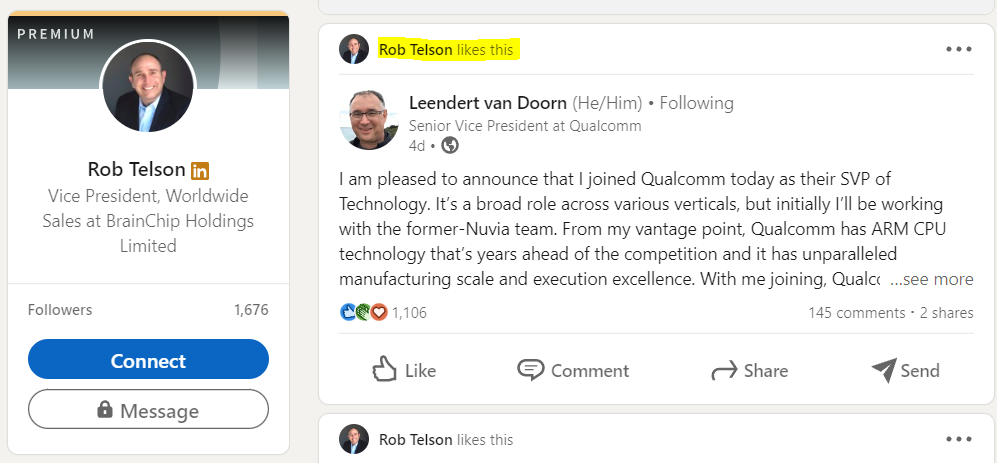Click the Share arrow icon
Image resolution: width=997 pixels, height=463 pixels.
(723, 371)
